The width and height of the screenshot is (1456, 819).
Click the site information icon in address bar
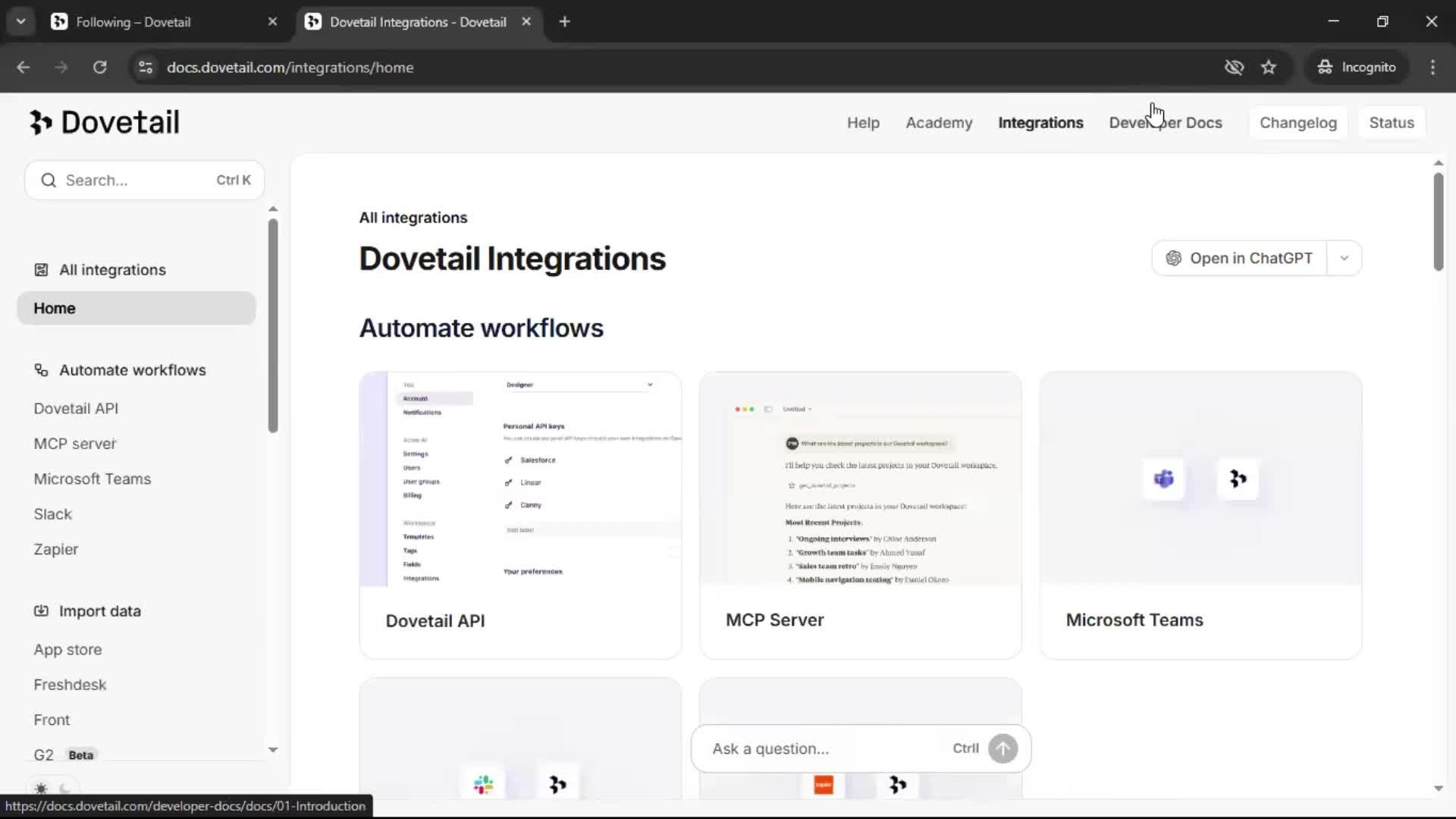click(146, 67)
